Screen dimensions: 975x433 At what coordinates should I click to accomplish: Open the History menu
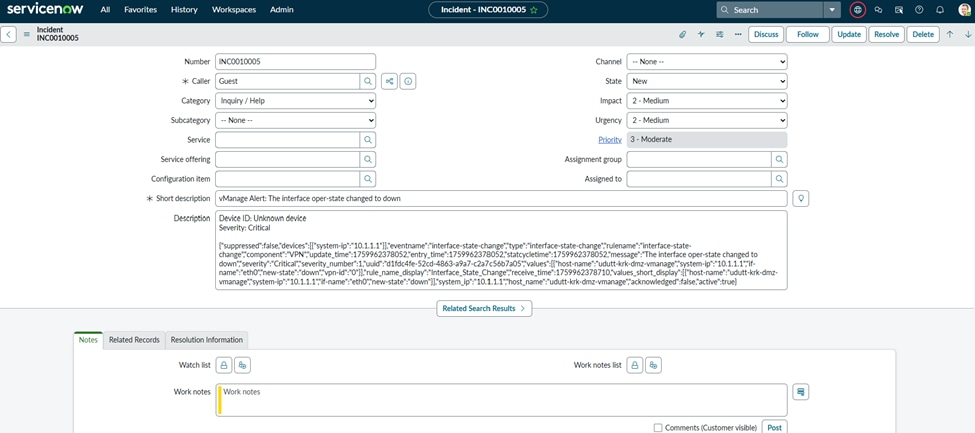pyautogui.click(x=184, y=10)
